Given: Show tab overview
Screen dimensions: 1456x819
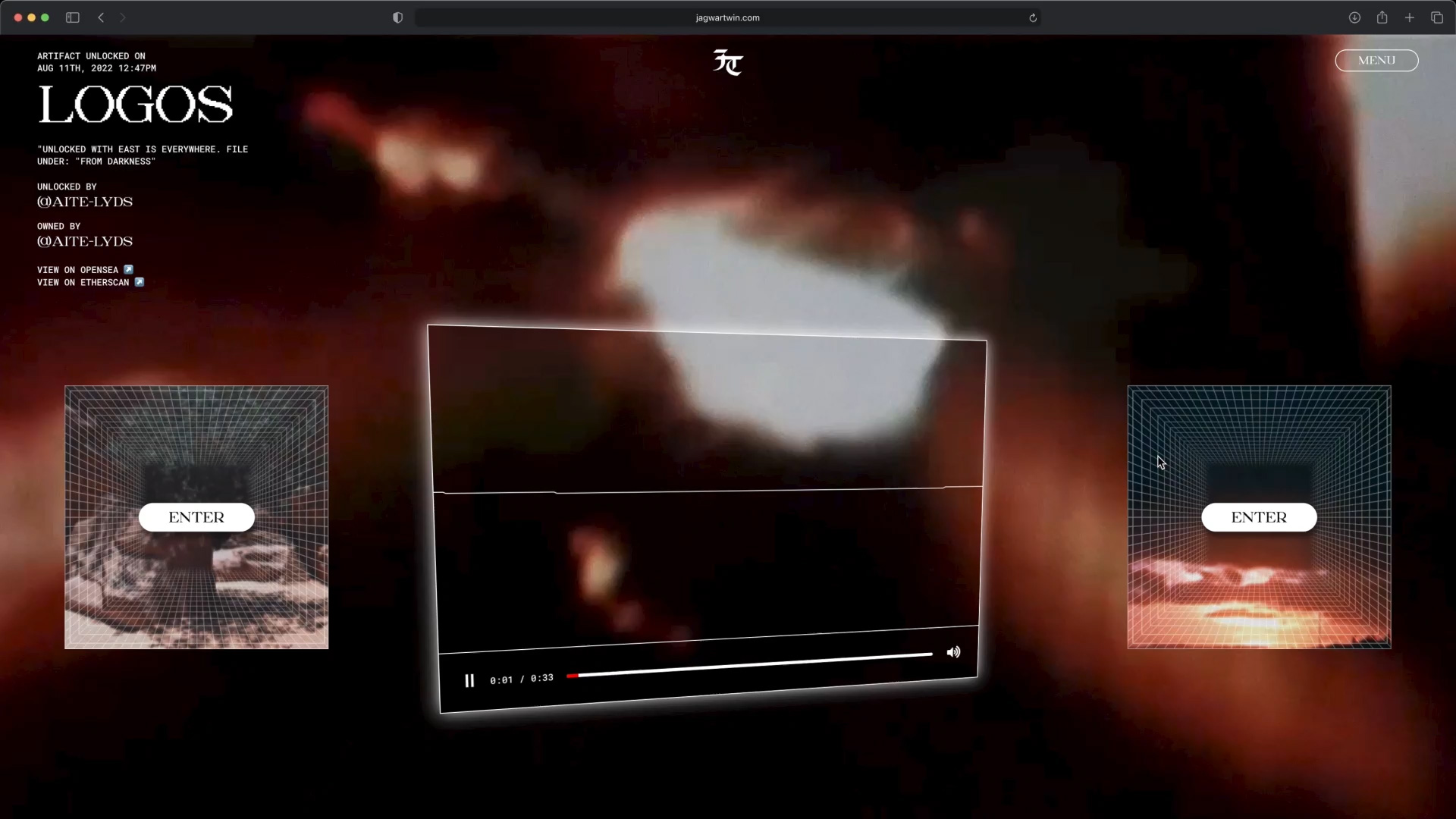Looking at the screenshot, I should [1436, 17].
